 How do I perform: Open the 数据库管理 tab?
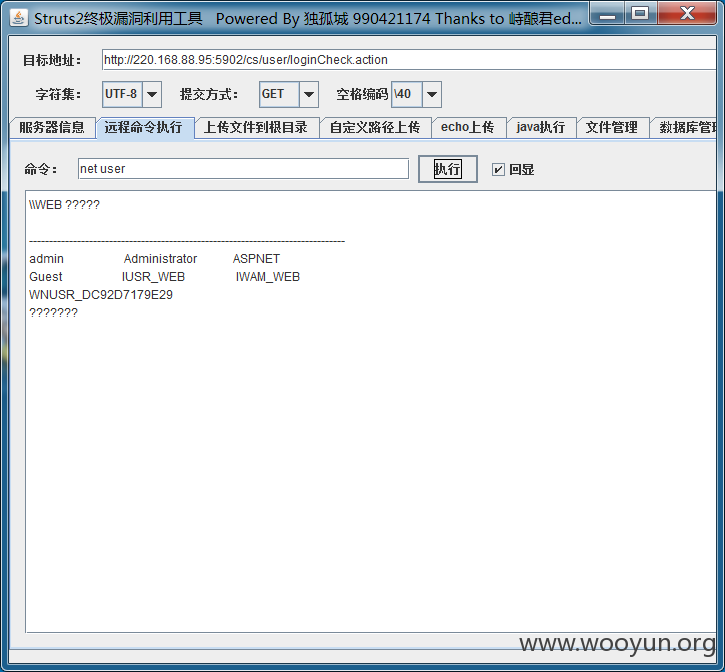click(x=685, y=127)
